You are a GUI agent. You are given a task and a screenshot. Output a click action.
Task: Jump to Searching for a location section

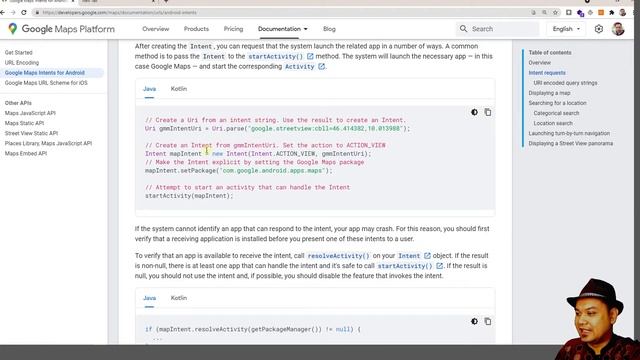coord(558,103)
